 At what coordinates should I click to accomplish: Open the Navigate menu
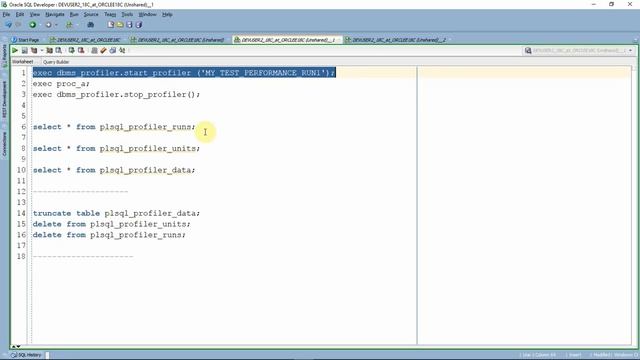[x=55, y=14]
